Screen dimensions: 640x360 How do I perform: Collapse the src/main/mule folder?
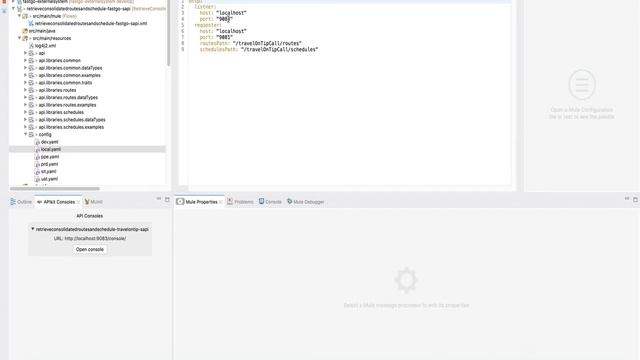pos(19,16)
